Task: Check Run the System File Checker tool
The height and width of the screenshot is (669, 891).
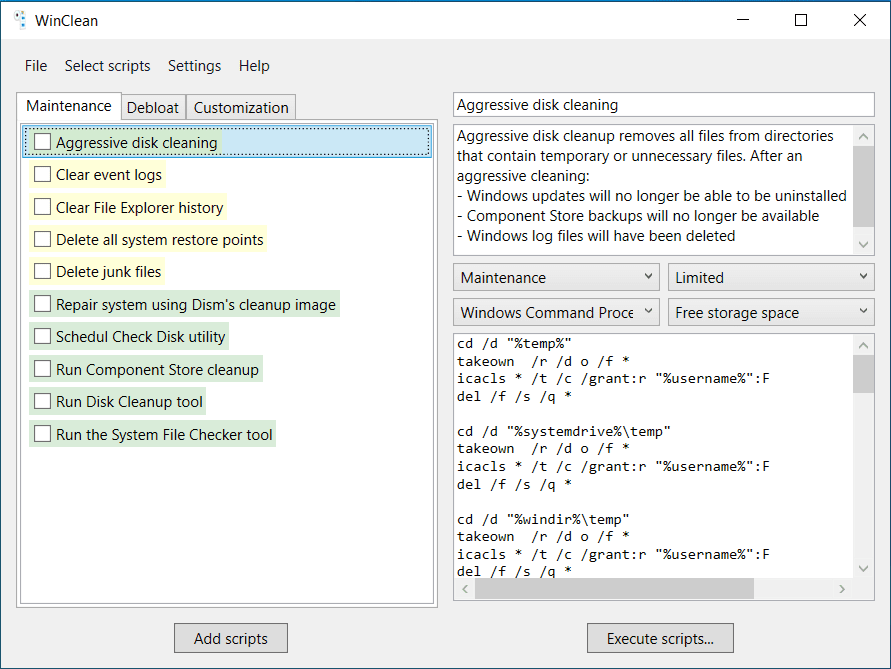Action: click(x=42, y=434)
